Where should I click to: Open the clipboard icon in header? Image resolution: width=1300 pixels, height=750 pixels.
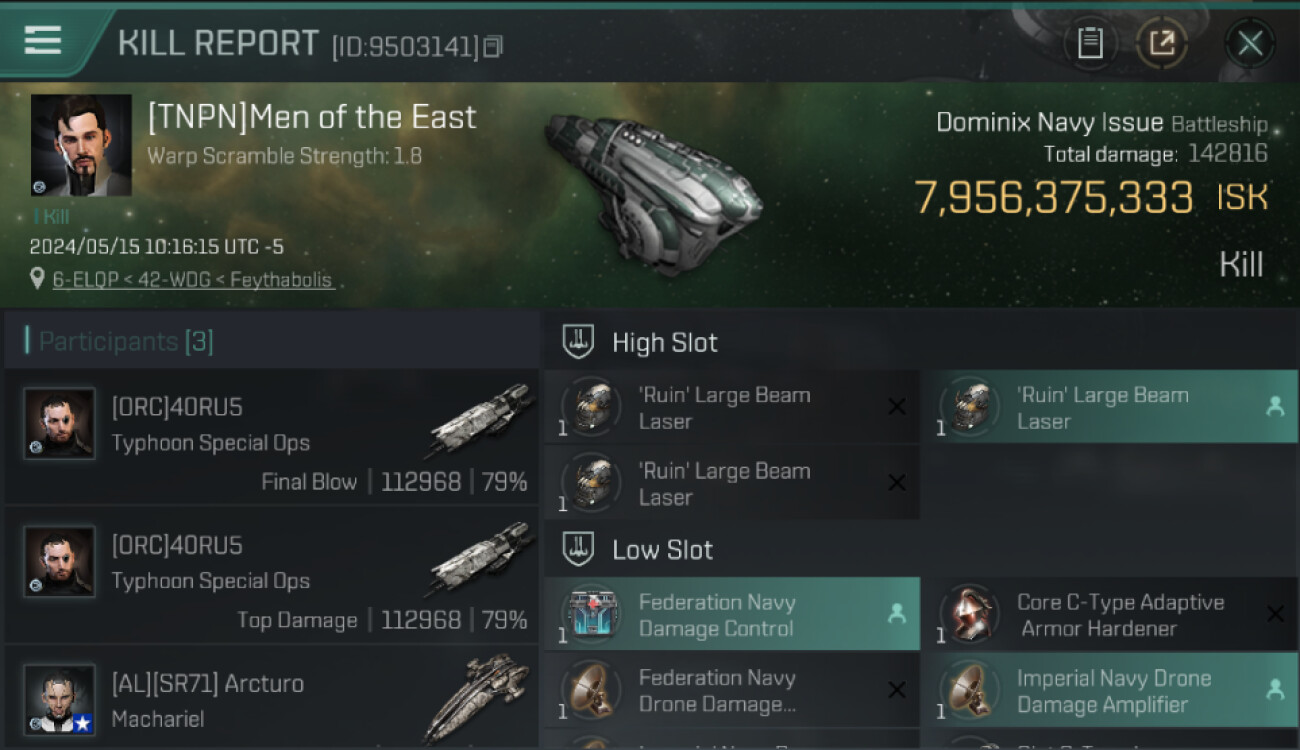(x=1090, y=43)
